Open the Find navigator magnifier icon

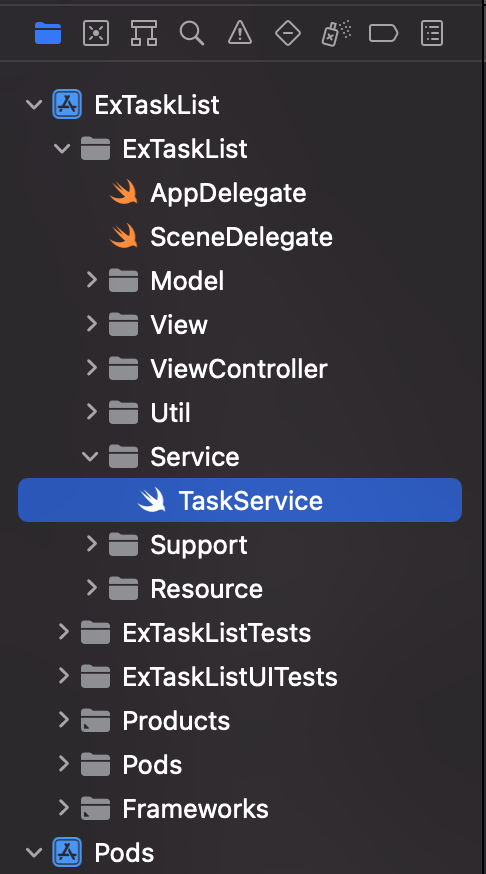click(192, 33)
